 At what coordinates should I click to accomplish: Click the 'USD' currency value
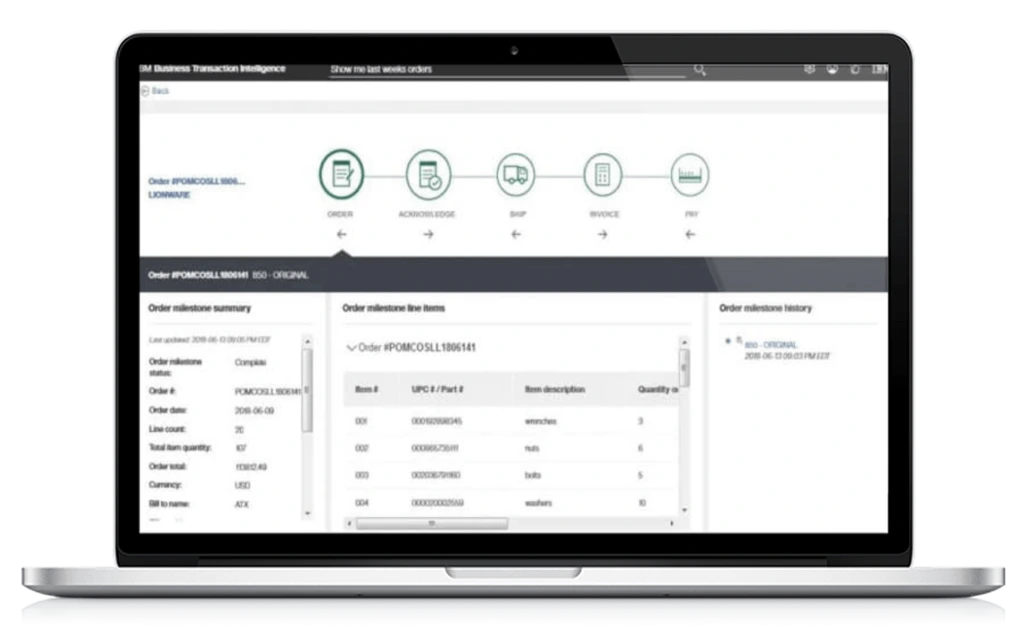click(242, 485)
